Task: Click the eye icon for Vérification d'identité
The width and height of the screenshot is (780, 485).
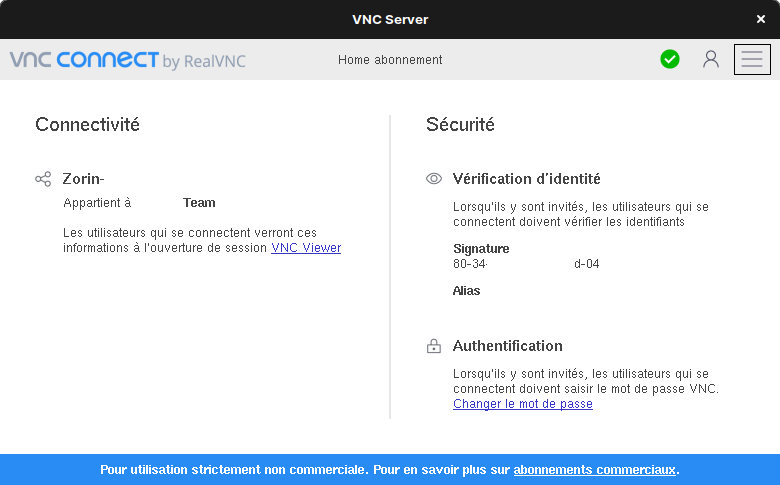Action: pos(433,179)
